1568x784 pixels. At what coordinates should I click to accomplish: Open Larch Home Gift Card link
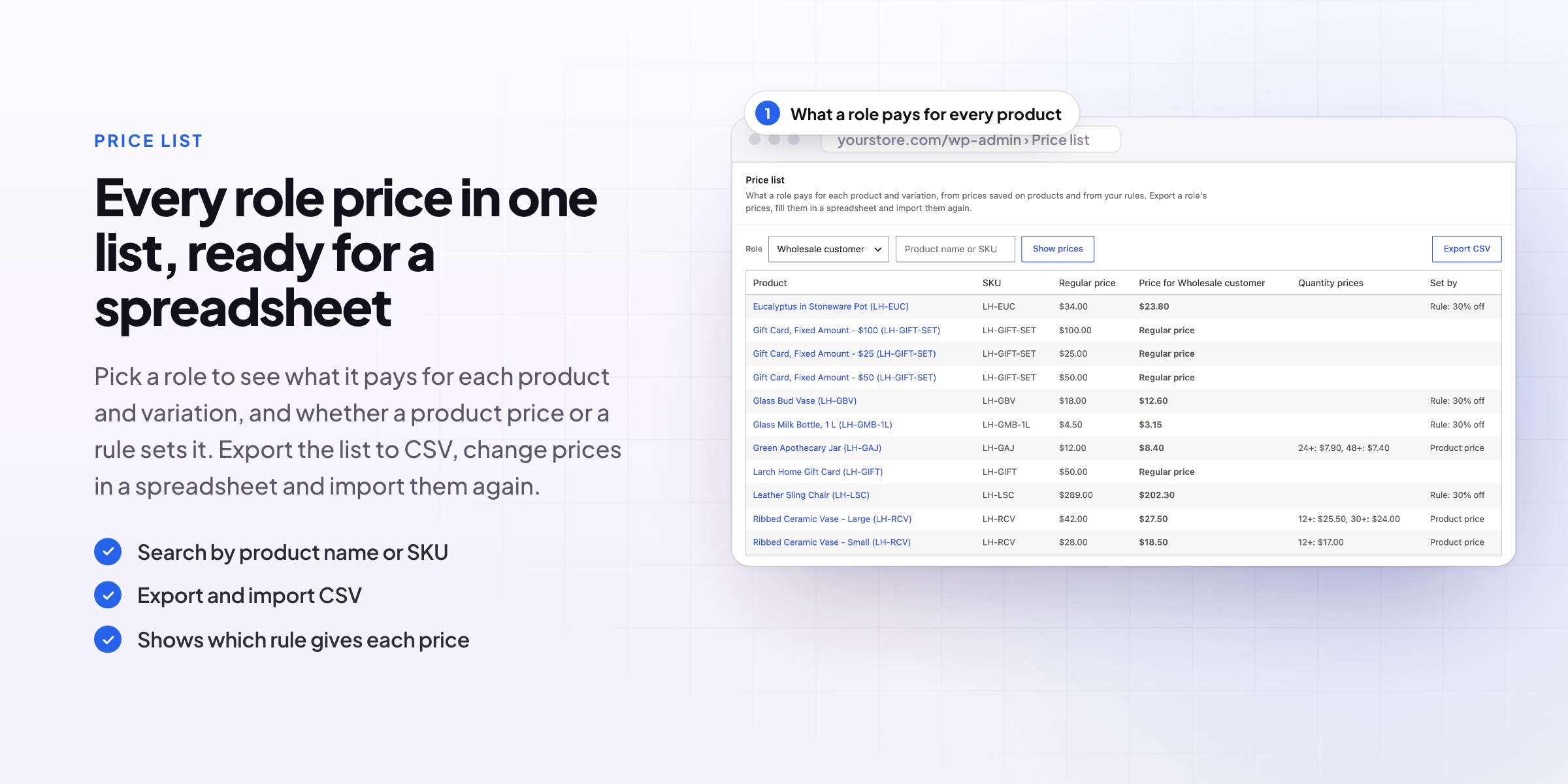click(817, 472)
